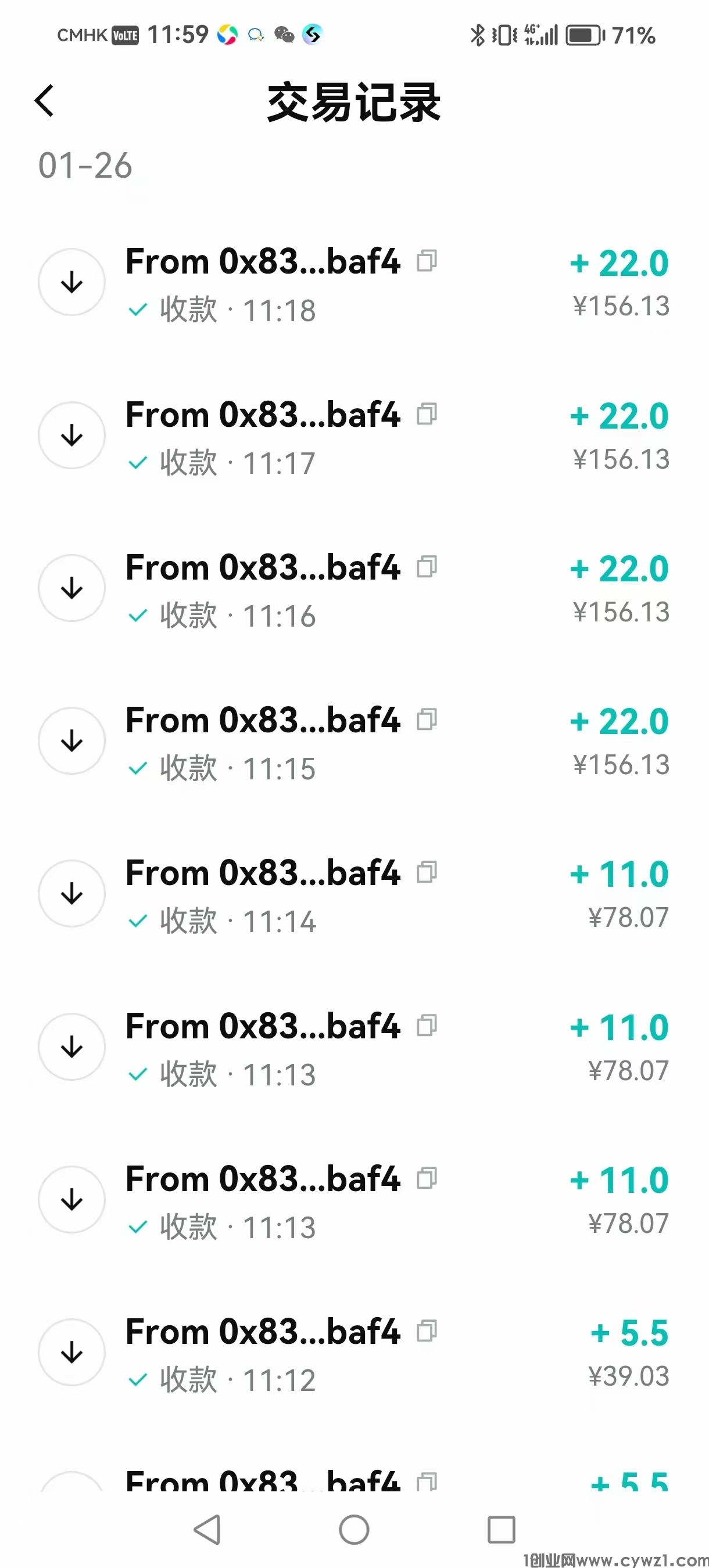
Task: Open recent apps with square button
Action: [x=502, y=1530]
